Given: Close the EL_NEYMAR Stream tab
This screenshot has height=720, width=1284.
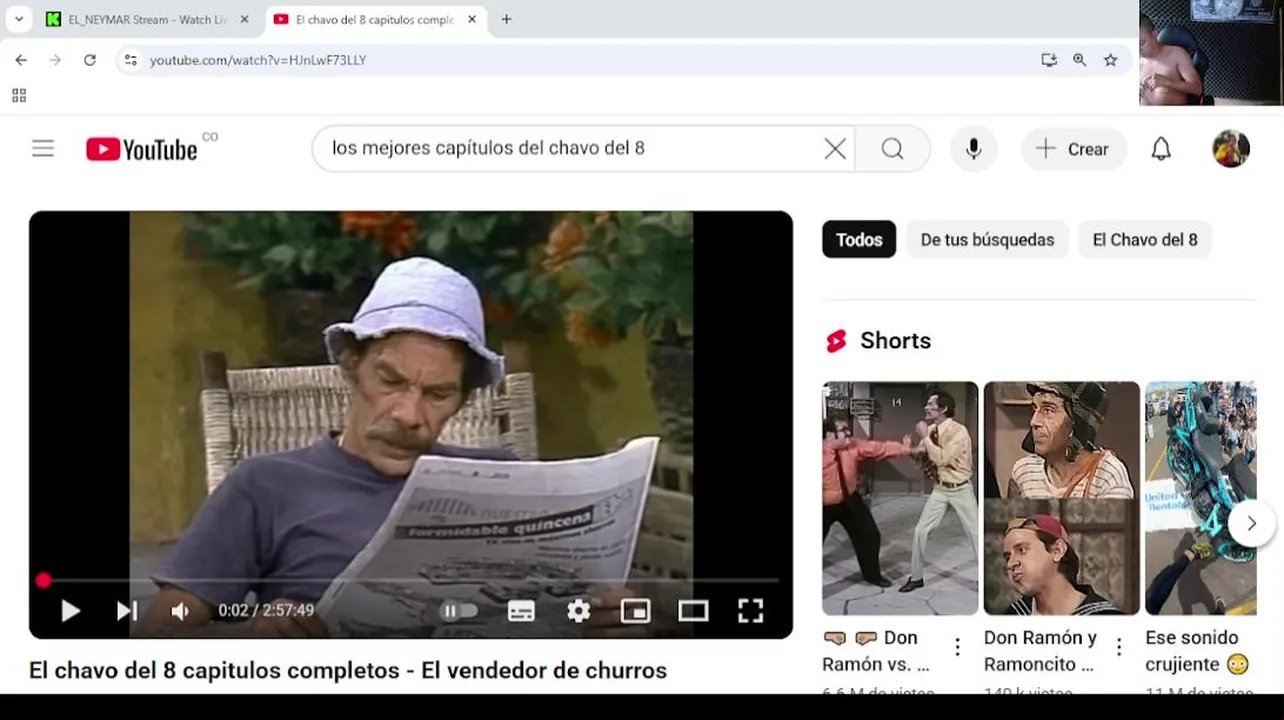Looking at the screenshot, I should click(244, 19).
